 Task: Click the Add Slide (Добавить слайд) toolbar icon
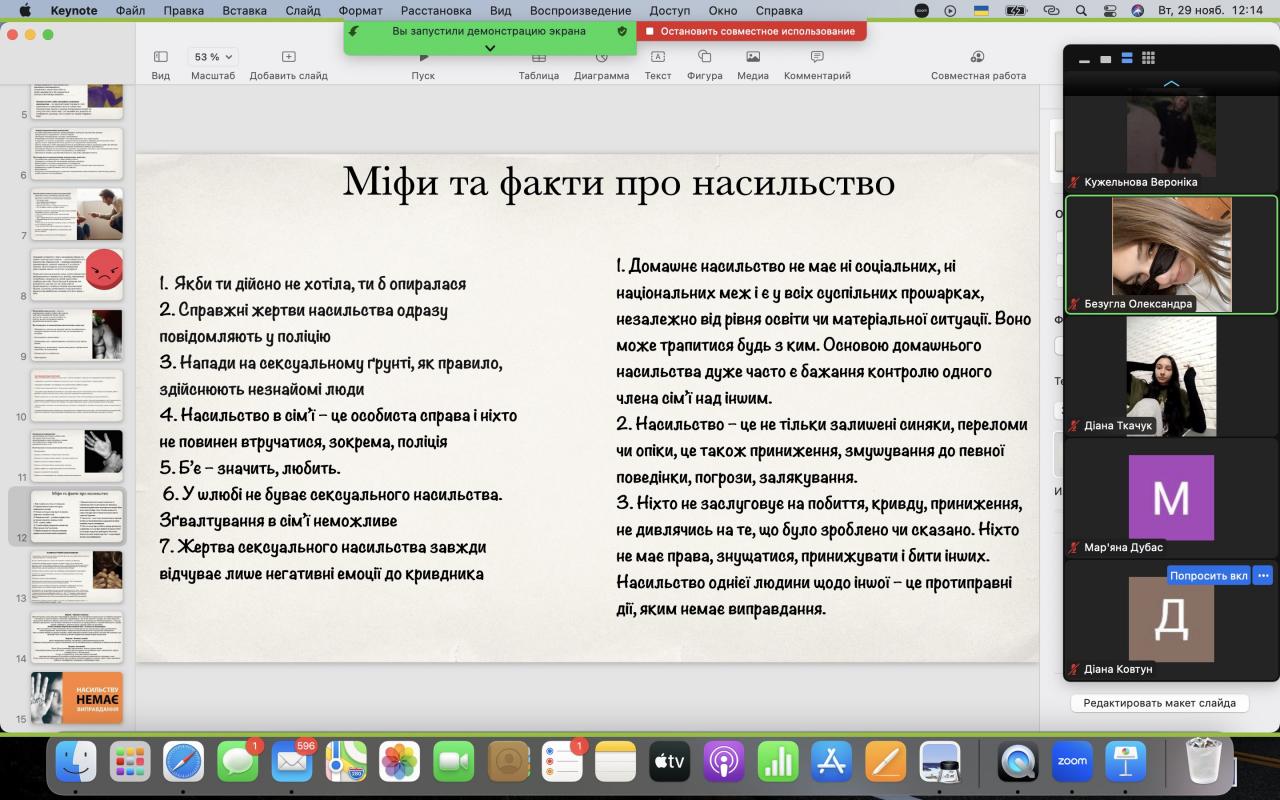288,58
